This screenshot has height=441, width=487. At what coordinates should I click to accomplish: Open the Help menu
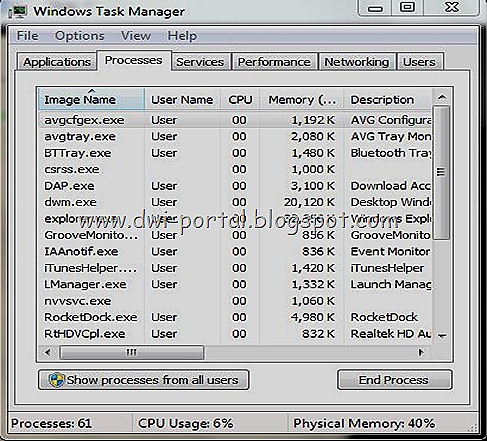click(182, 36)
